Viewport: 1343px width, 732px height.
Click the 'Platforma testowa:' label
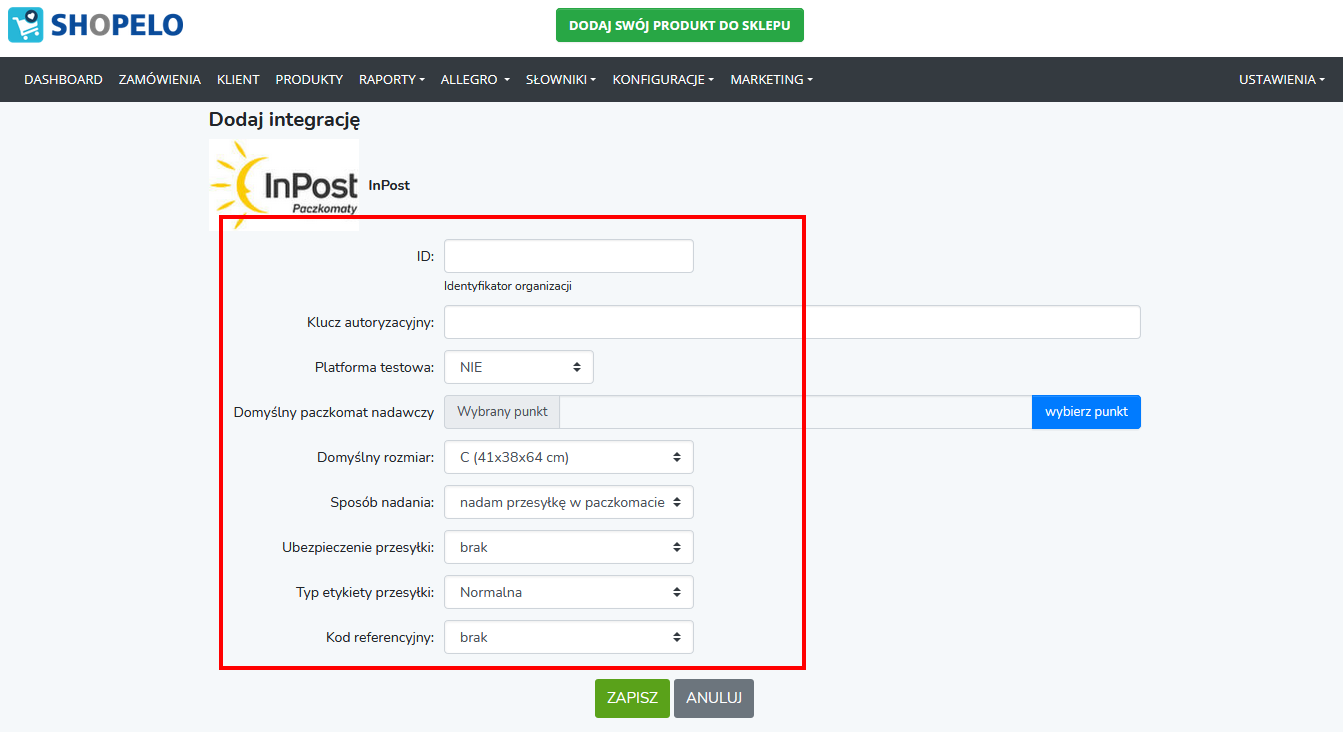pyautogui.click(x=374, y=367)
